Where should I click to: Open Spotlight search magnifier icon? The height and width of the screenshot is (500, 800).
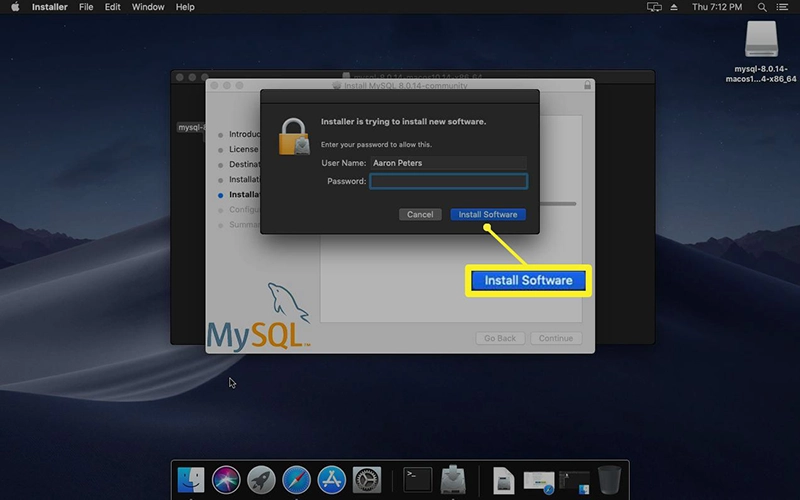point(762,7)
